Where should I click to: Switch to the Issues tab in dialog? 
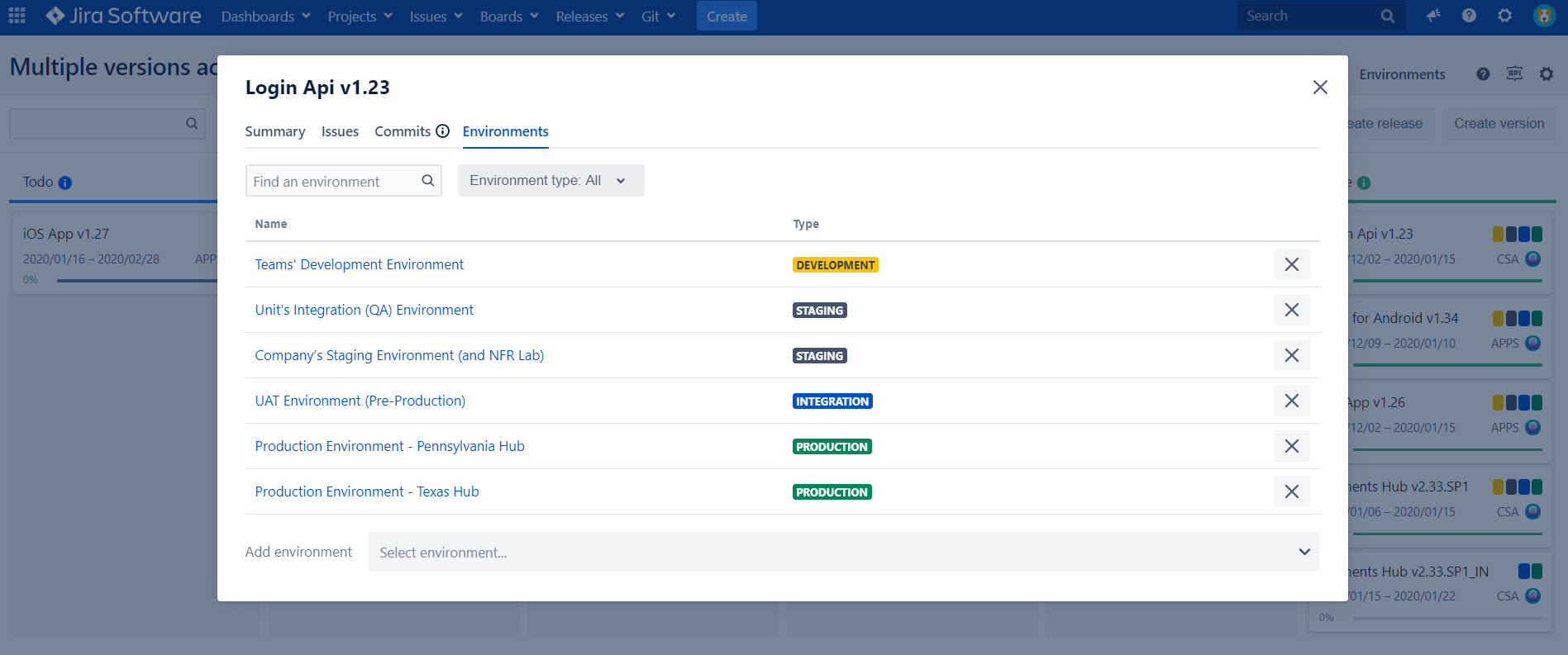pos(340,131)
